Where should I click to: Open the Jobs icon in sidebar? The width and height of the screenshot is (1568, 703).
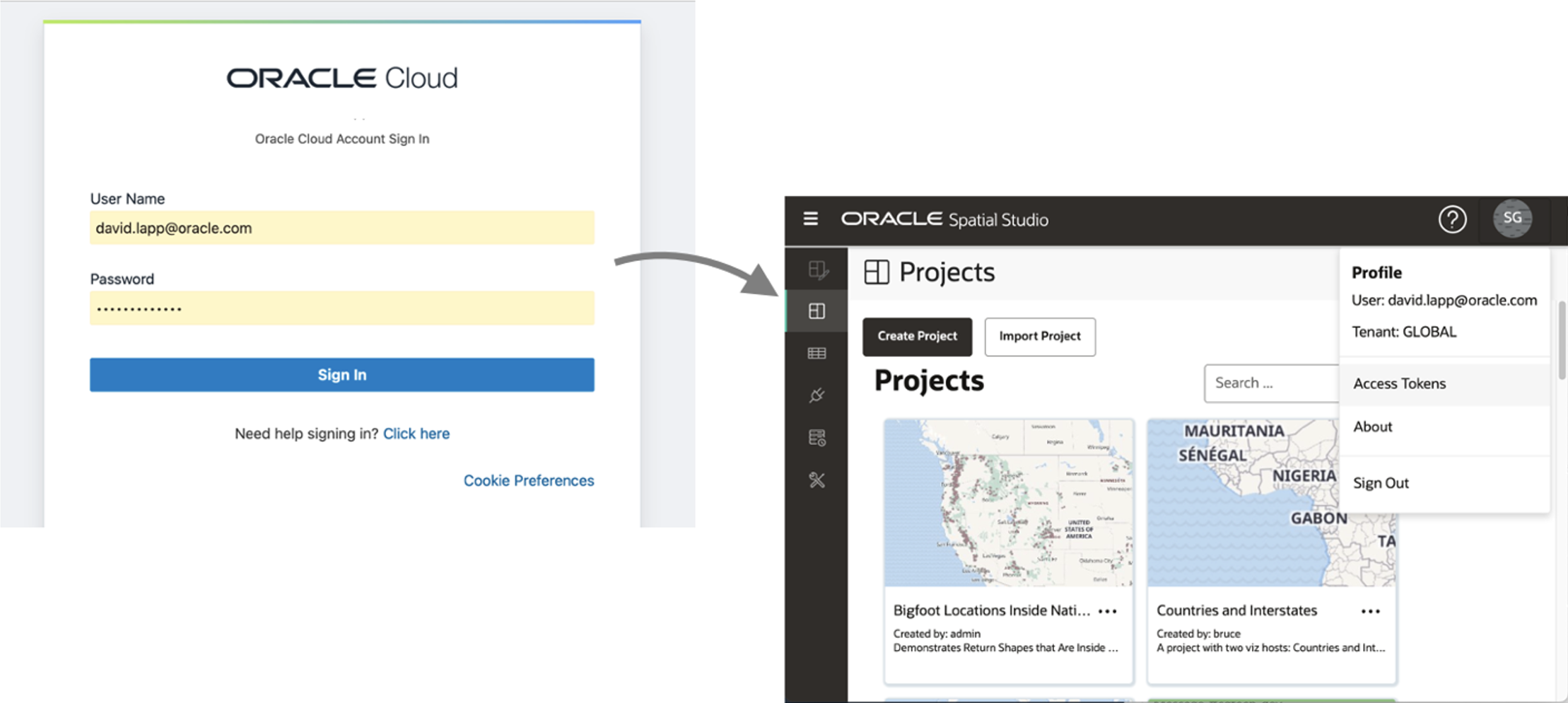[x=817, y=438]
